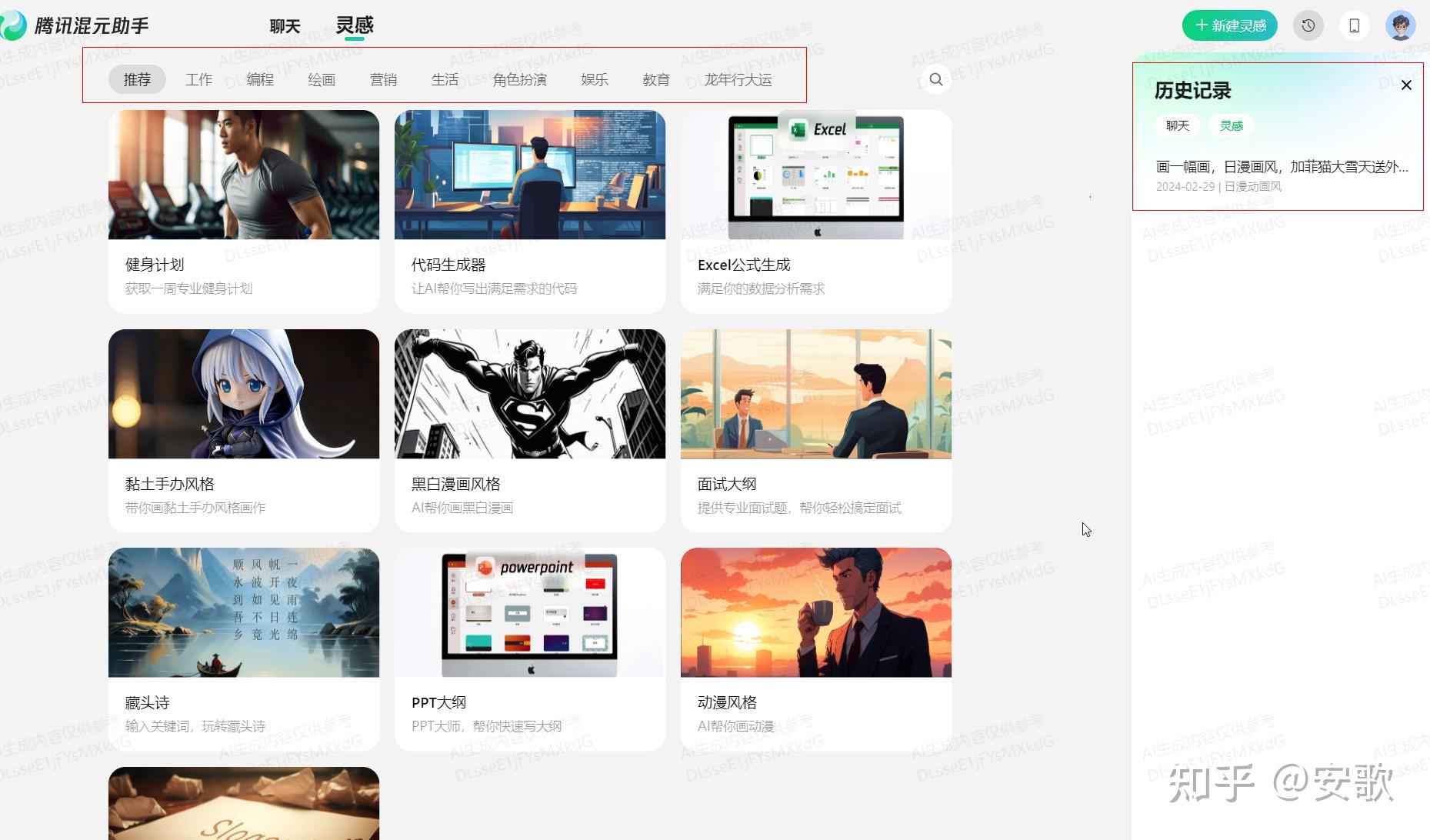
Task: Select the 黑白漫画风格 card
Action: point(529,431)
